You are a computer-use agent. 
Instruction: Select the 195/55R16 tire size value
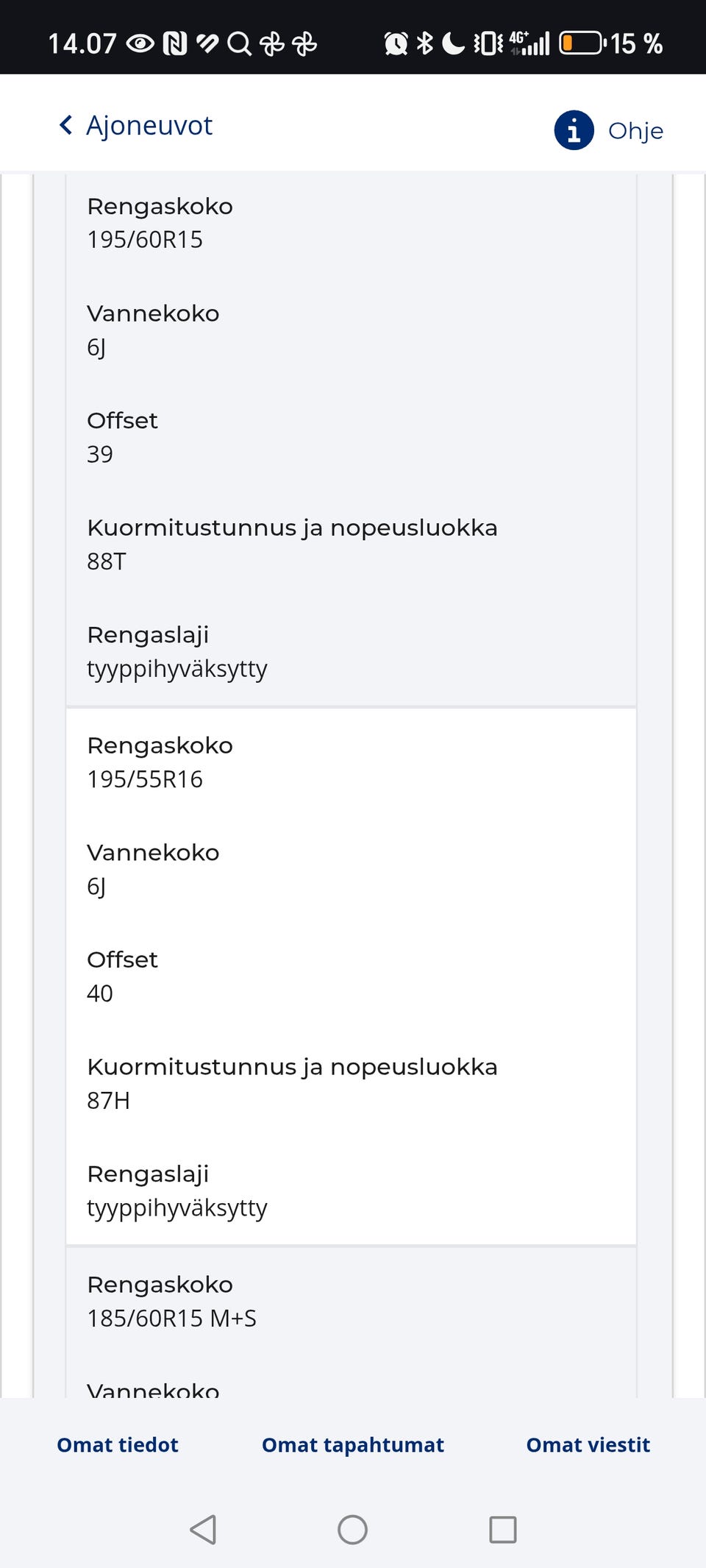[145, 779]
